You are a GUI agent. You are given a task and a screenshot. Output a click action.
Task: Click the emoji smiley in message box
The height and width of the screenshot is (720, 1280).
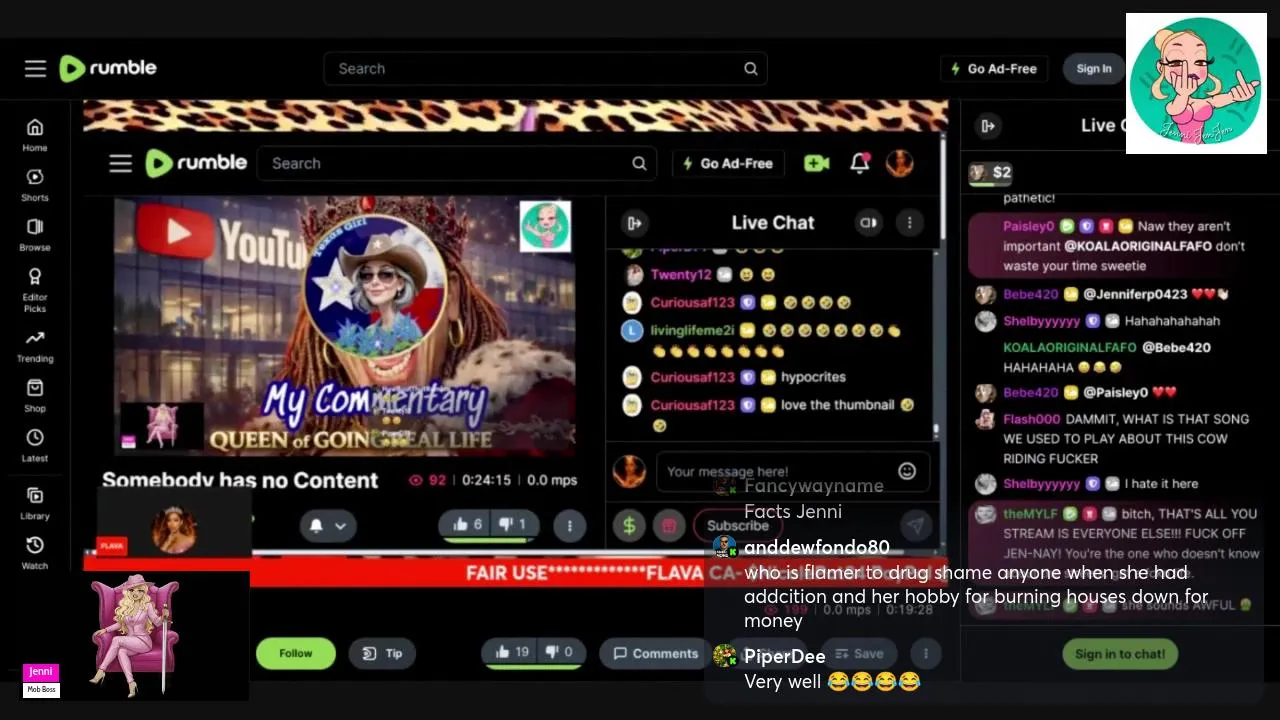(x=907, y=471)
